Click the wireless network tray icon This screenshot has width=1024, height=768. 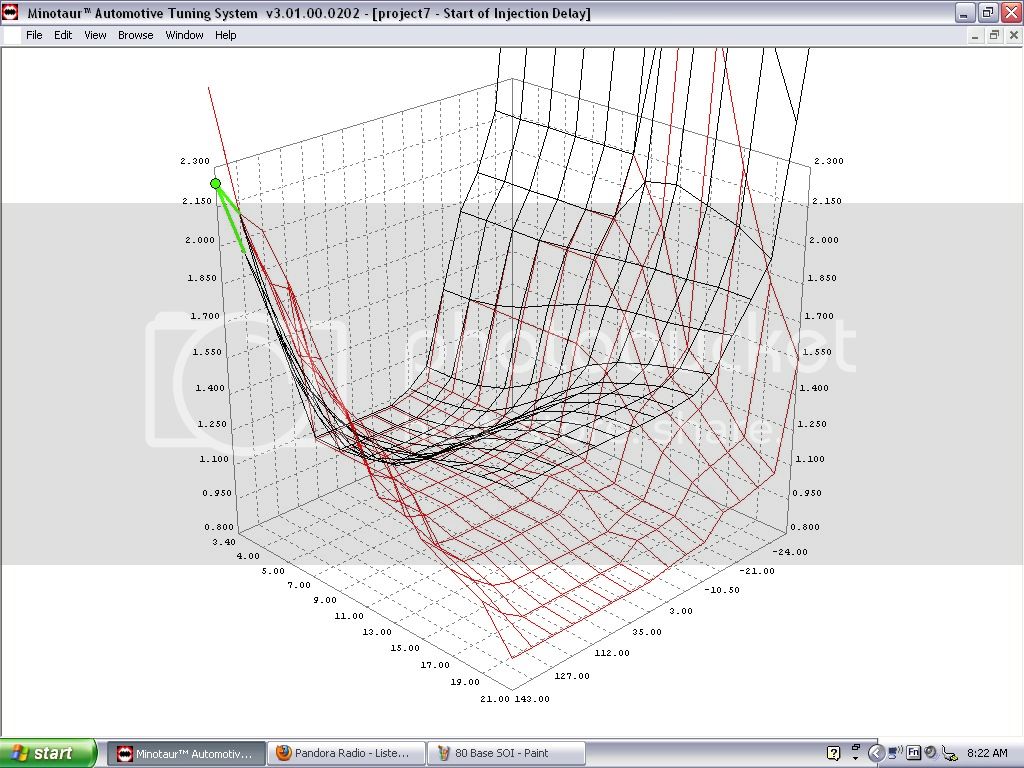[895, 753]
